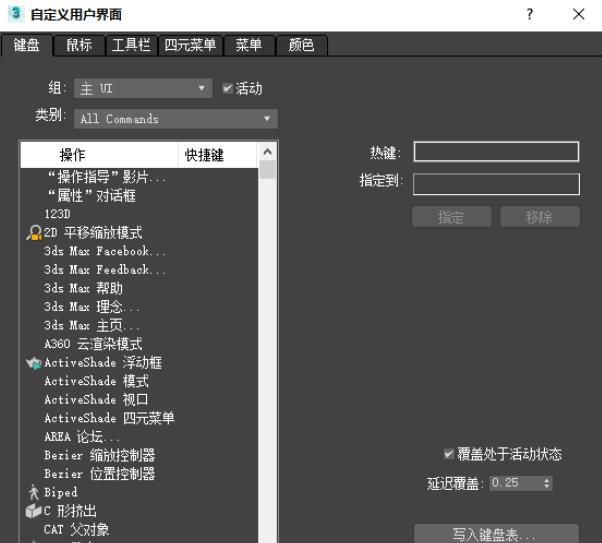Select the A360 云渲染模式 row

tap(139, 344)
